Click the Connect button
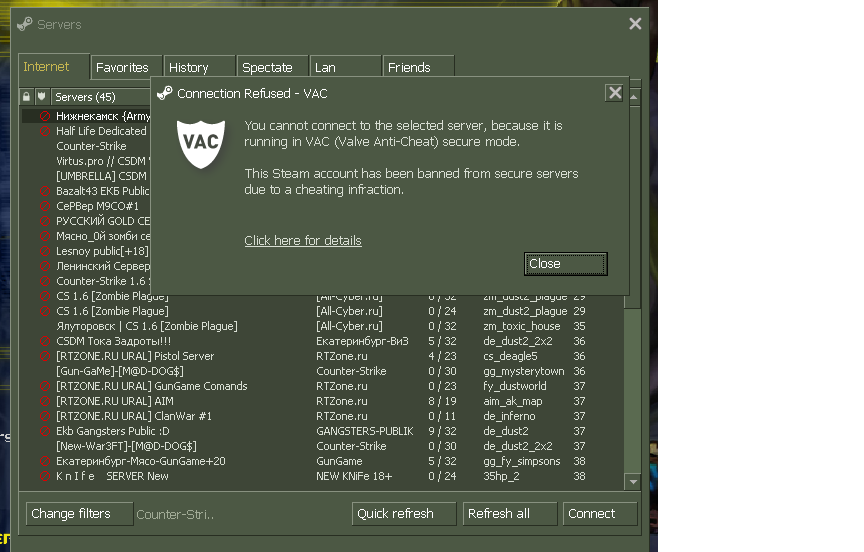Image resolution: width=864 pixels, height=552 pixels. 600,514
